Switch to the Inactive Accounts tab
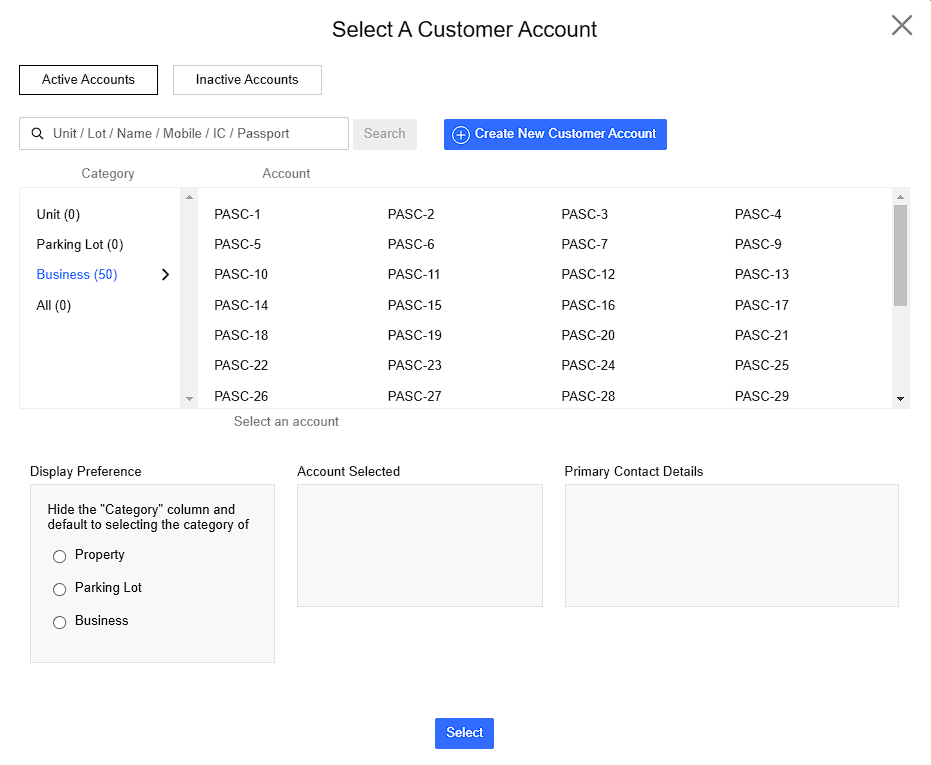This screenshot has width=931, height=765. click(x=247, y=80)
